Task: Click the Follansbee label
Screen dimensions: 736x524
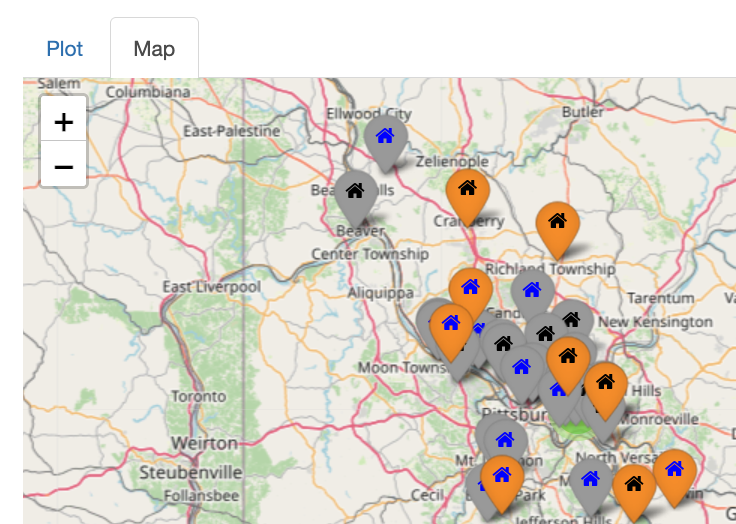Action: pyautogui.click(x=201, y=495)
